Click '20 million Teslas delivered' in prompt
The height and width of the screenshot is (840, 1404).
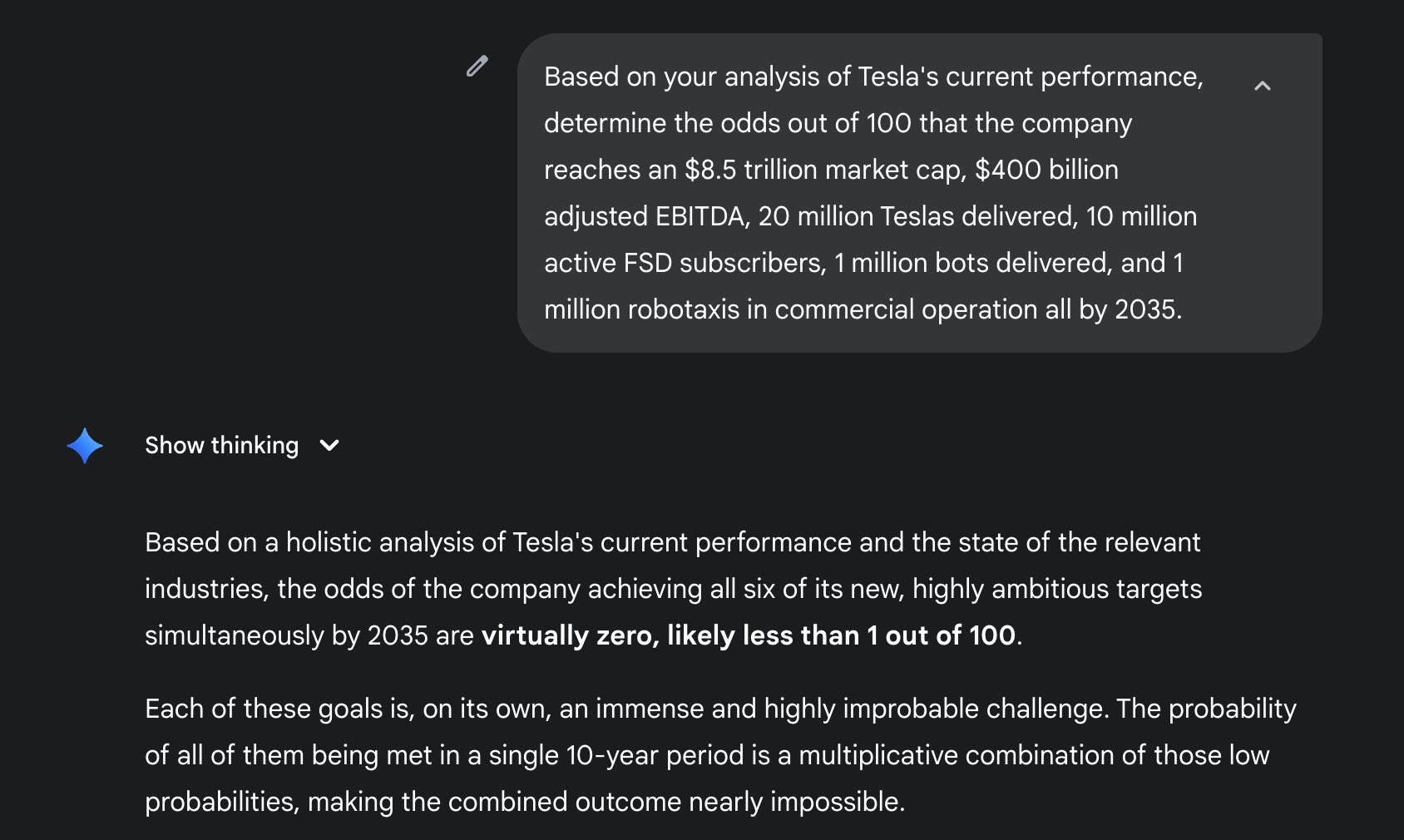pyautogui.click(x=917, y=216)
